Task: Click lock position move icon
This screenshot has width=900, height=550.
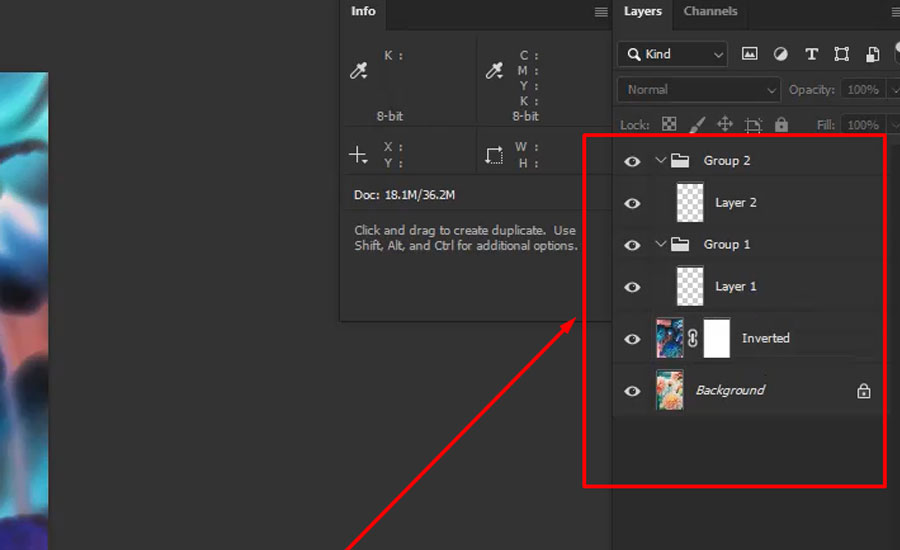Action: 725,124
